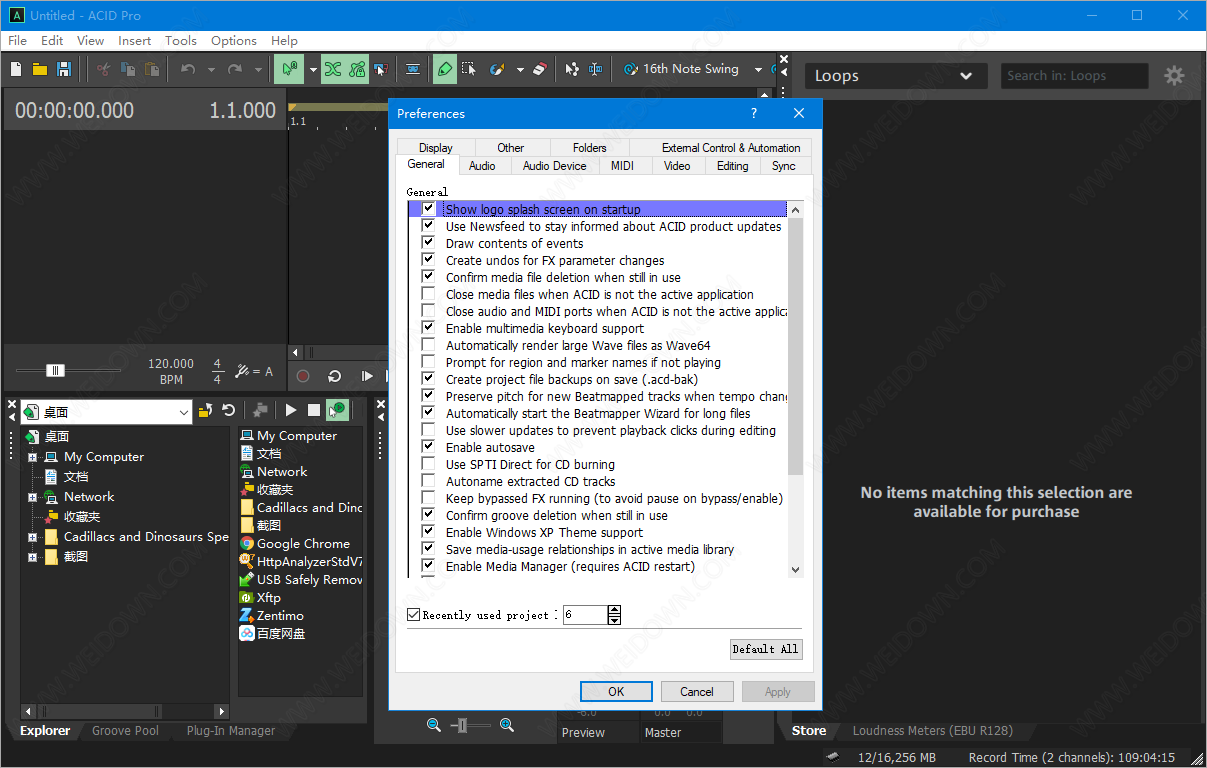Open the Undo history dropdown arrow
Image resolution: width=1207 pixels, height=768 pixels.
[x=211, y=69]
